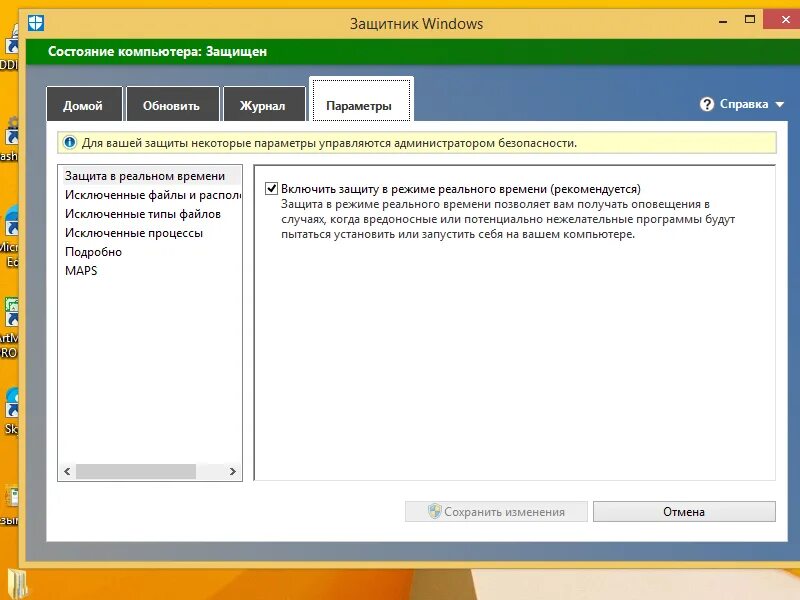The image size is (800, 600).
Task: Click the blue info icon in yellow banner
Action: click(70, 143)
